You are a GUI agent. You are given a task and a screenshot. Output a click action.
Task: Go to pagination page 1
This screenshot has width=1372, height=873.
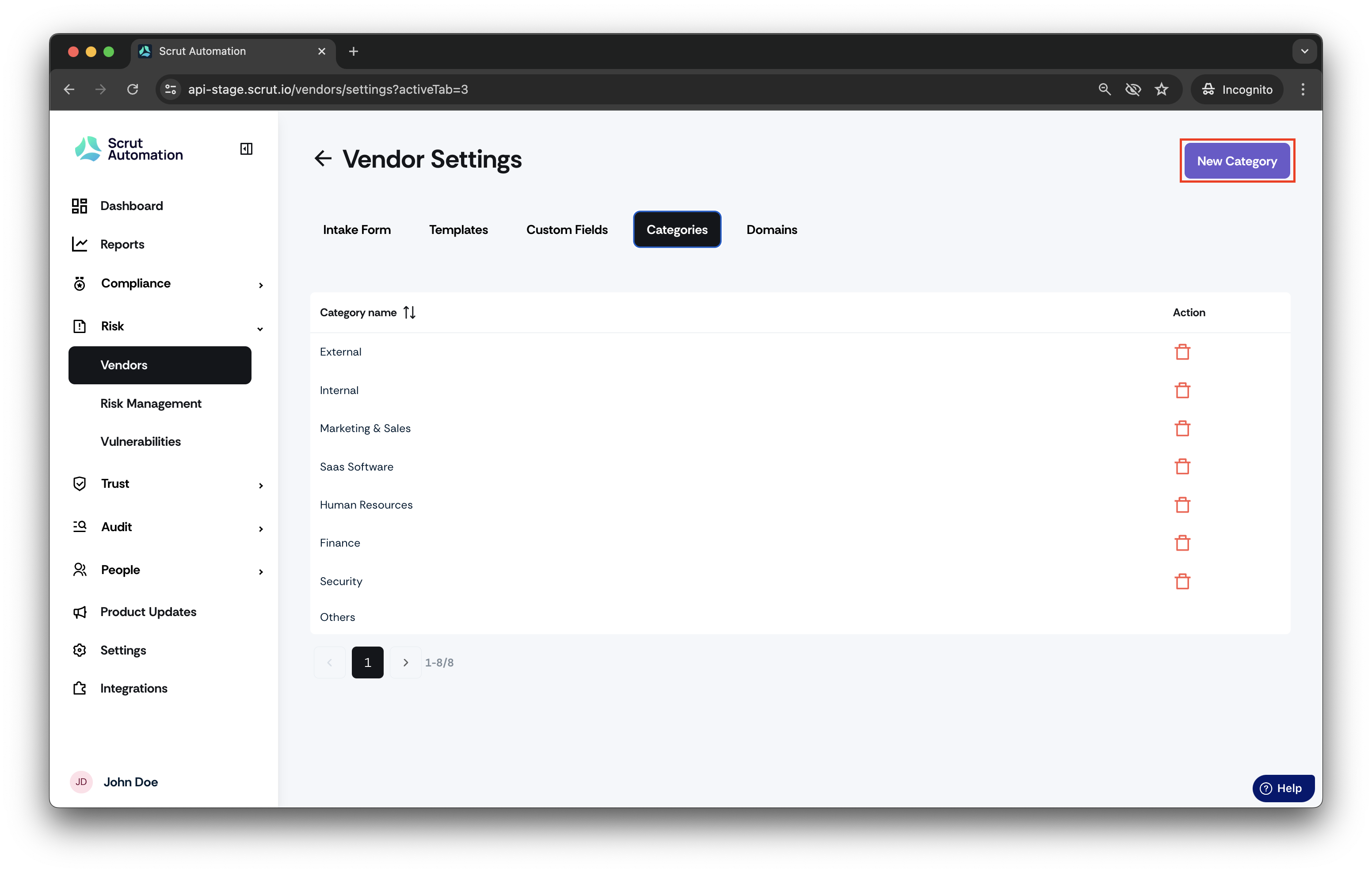(x=367, y=662)
